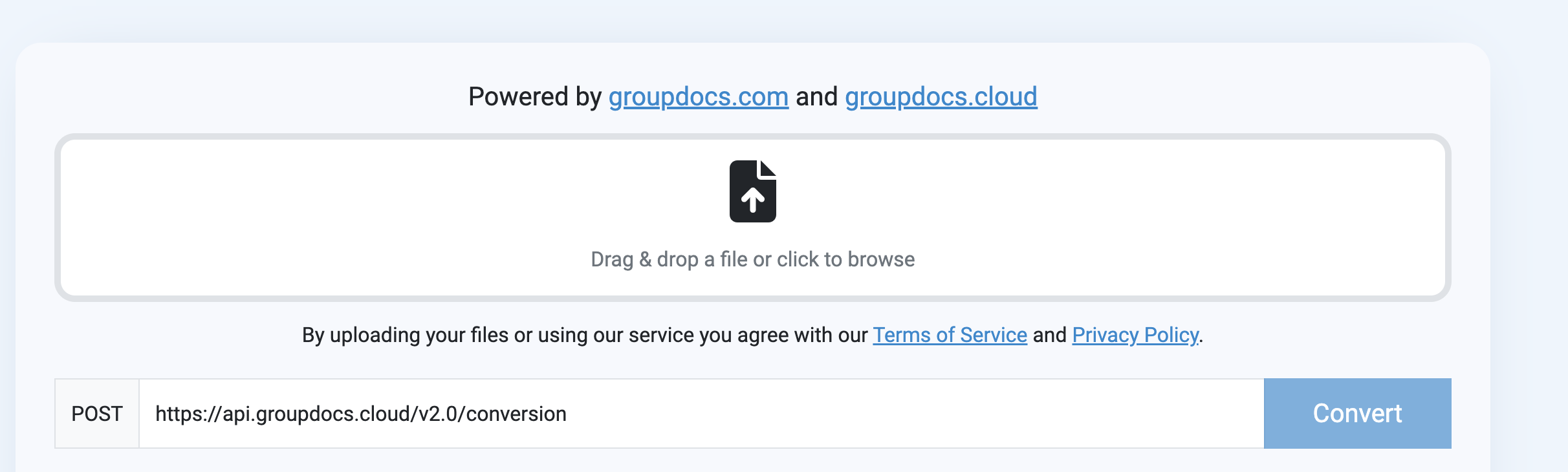Image resolution: width=1568 pixels, height=472 pixels.
Task: Open the groupdocs.com link
Action: (699, 96)
